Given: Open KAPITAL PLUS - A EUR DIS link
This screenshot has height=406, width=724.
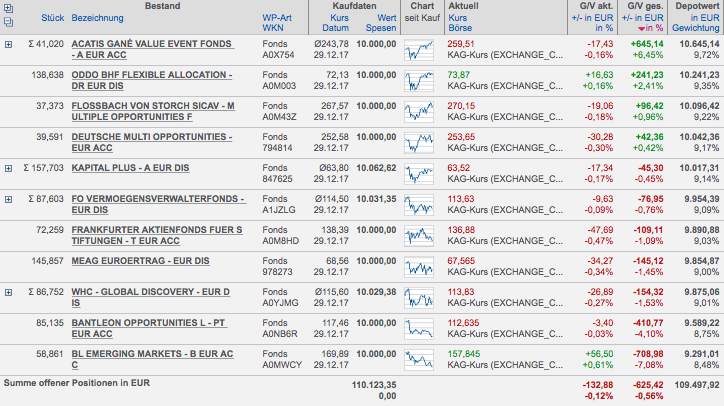Looking at the screenshot, I should pyautogui.click(x=130, y=168).
